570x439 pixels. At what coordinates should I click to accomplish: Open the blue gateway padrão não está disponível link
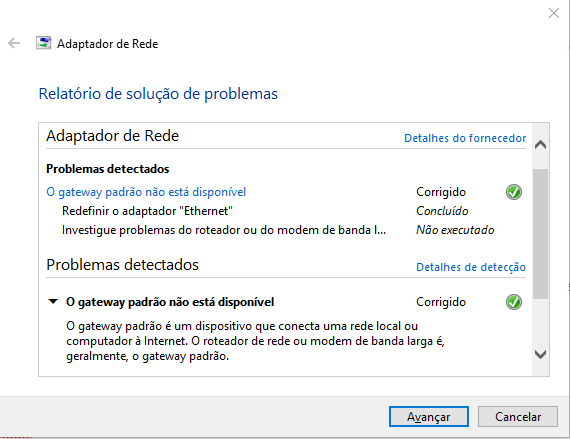146,192
